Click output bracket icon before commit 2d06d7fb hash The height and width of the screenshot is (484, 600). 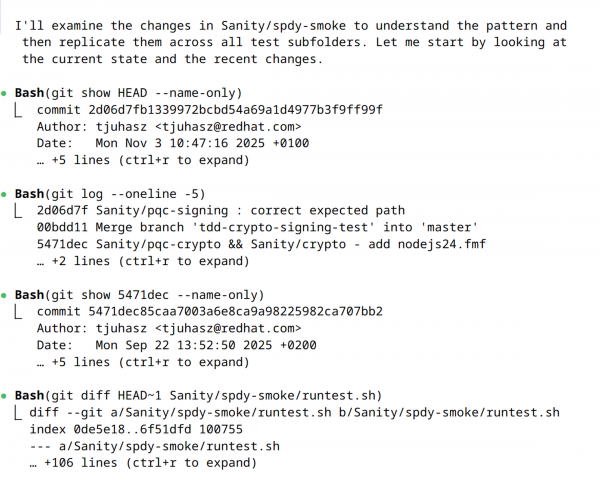[20, 109]
